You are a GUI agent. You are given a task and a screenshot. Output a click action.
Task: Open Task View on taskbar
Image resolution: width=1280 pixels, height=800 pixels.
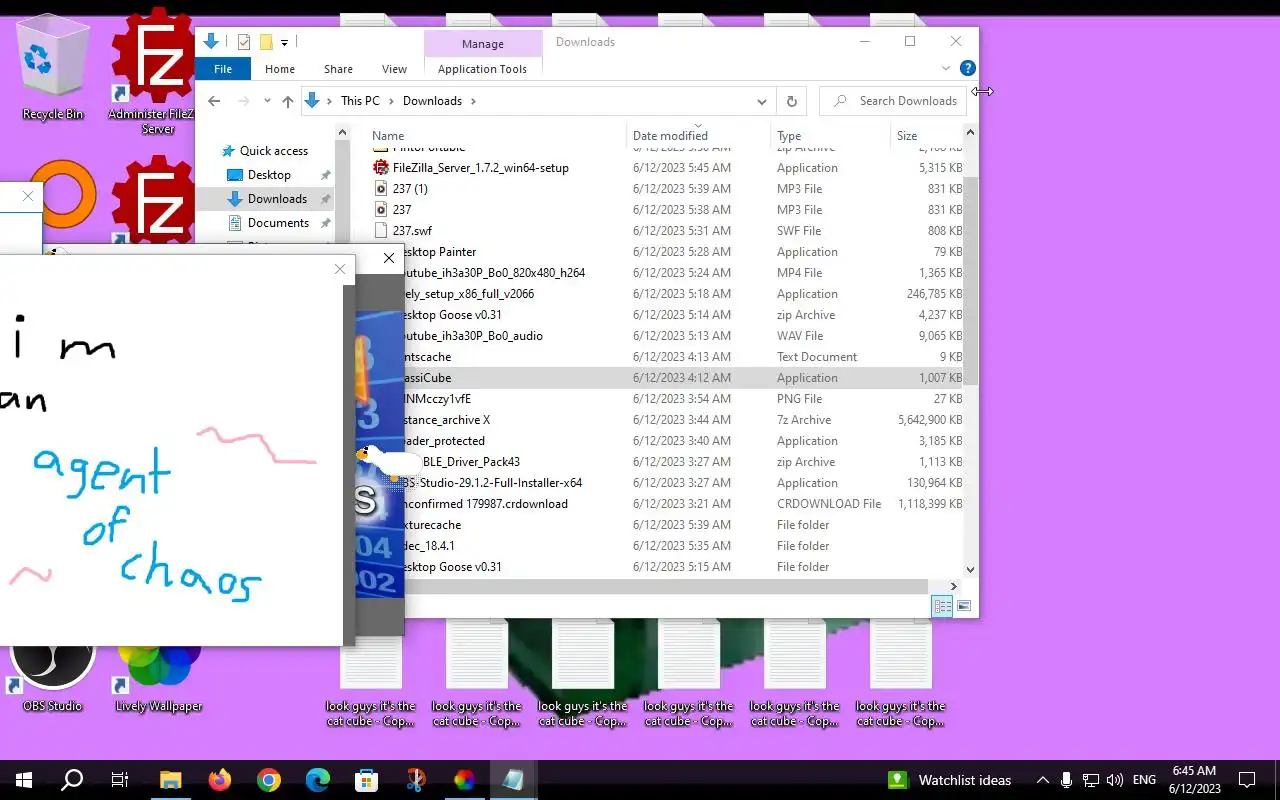(120, 780)
